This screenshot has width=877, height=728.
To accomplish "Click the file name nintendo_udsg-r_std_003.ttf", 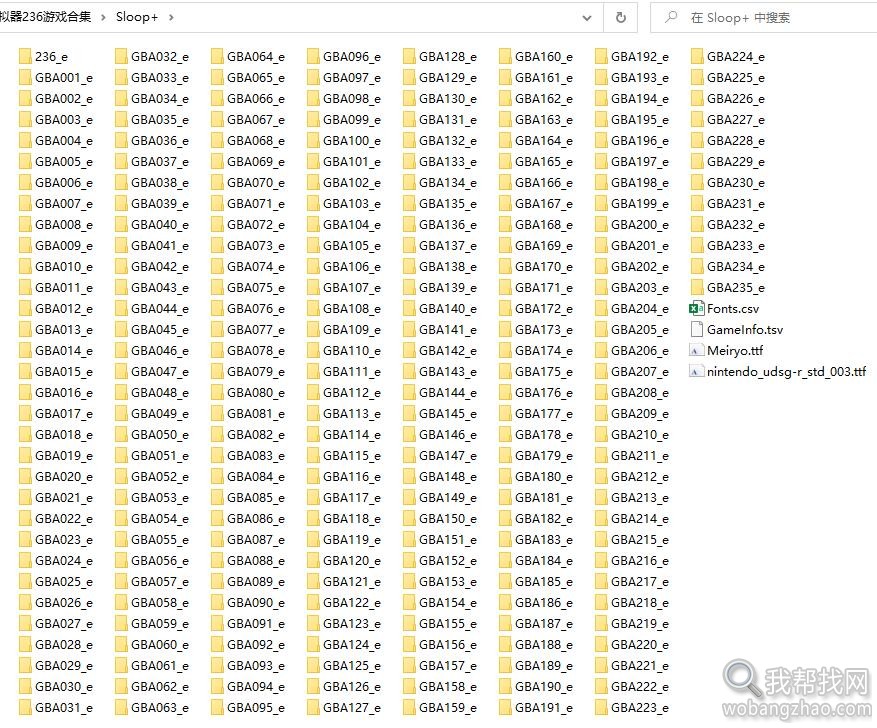I will 786,372.
